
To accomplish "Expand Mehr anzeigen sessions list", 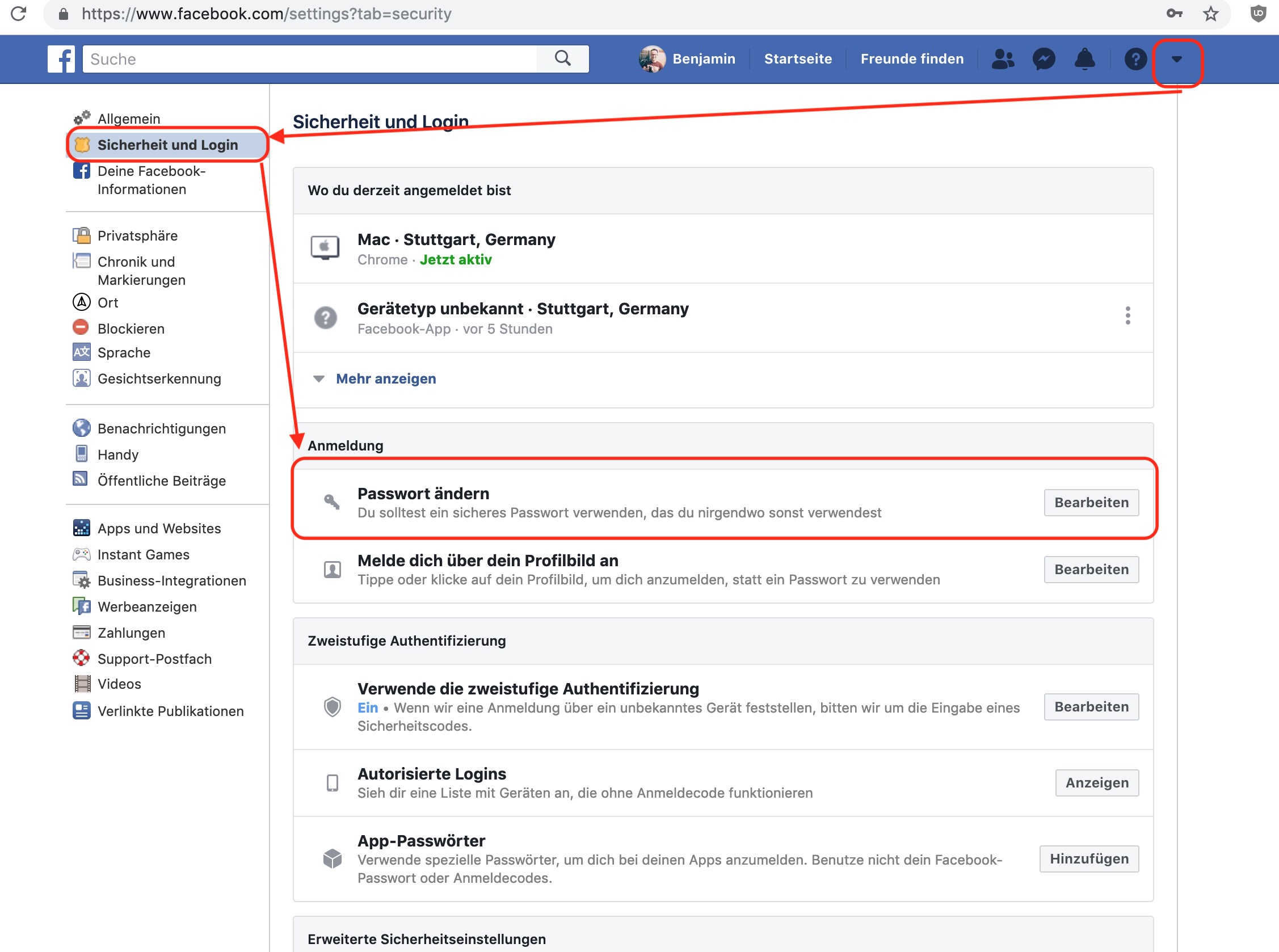I will pyautogui.click(x=385, y=378).
